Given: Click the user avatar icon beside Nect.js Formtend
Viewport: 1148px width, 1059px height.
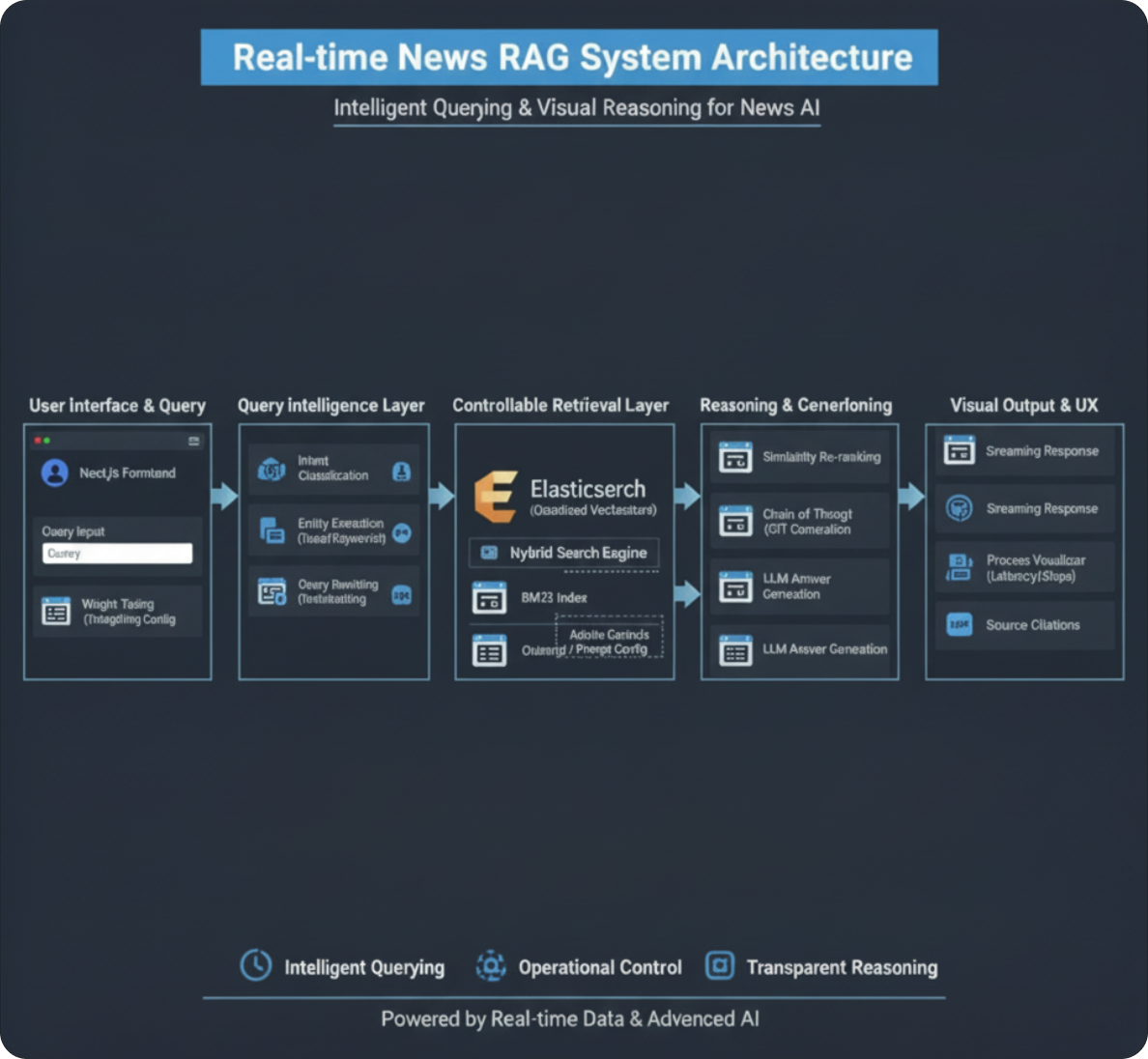Looking at the screenshot, I should click(x=54, y=472).
